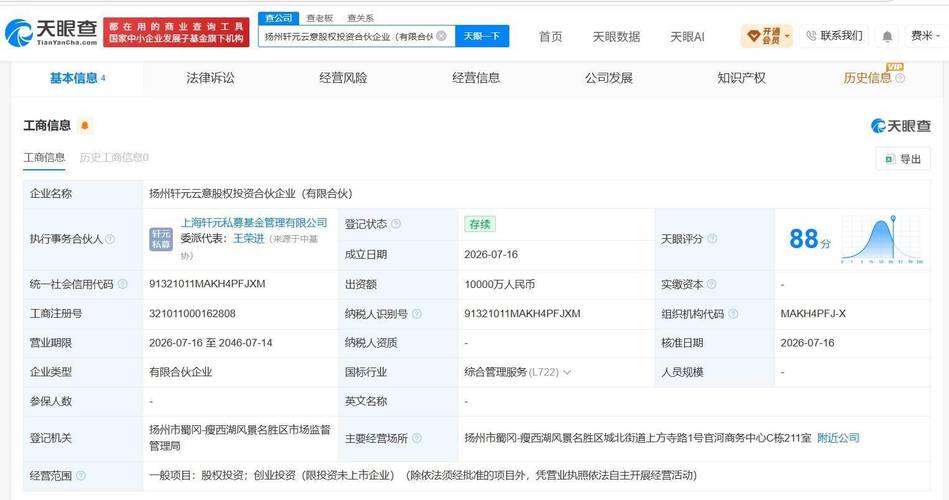The height and width of the screenshot is (500, 949).
Task: Select the company name 扬州轩元云意股权投资合伙企业
Action: pyautogui.click(x=251, y=194)
